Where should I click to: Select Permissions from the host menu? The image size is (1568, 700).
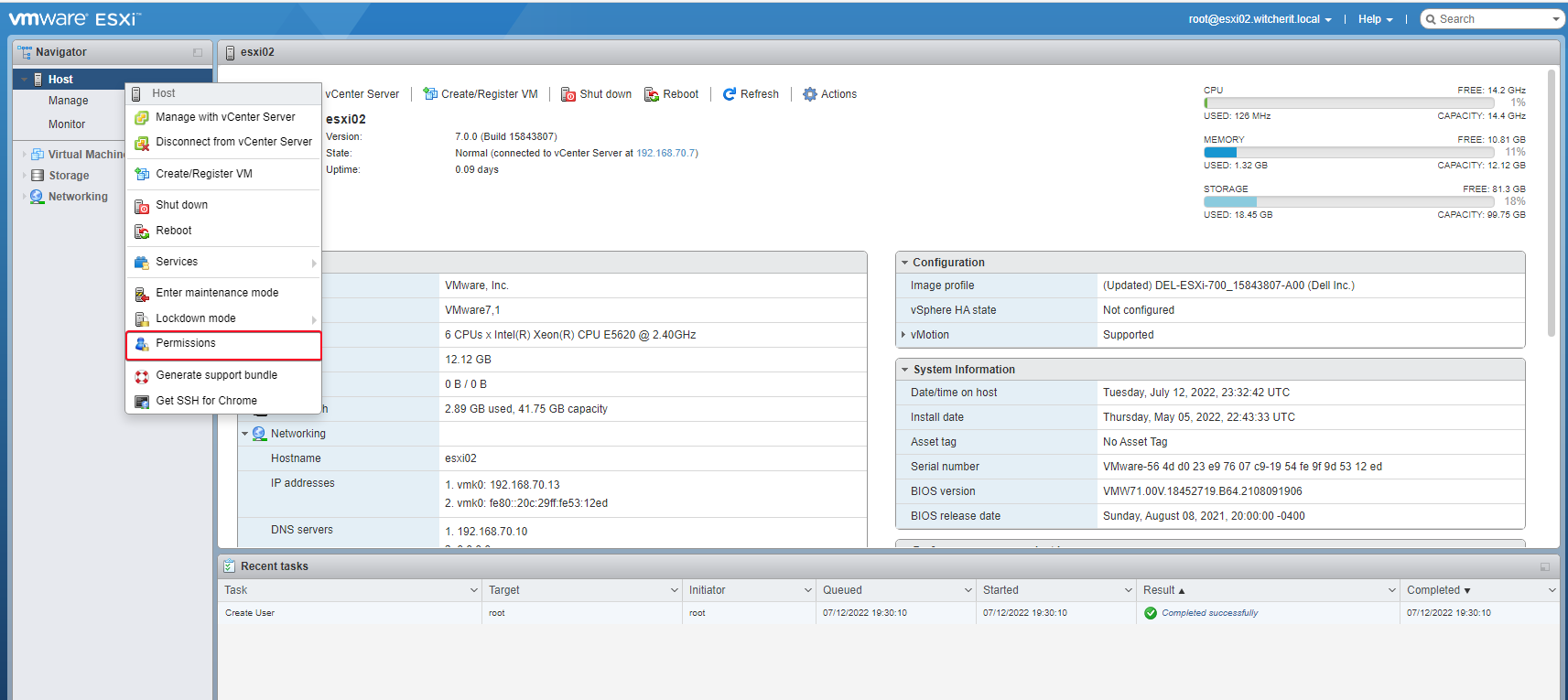223,345
